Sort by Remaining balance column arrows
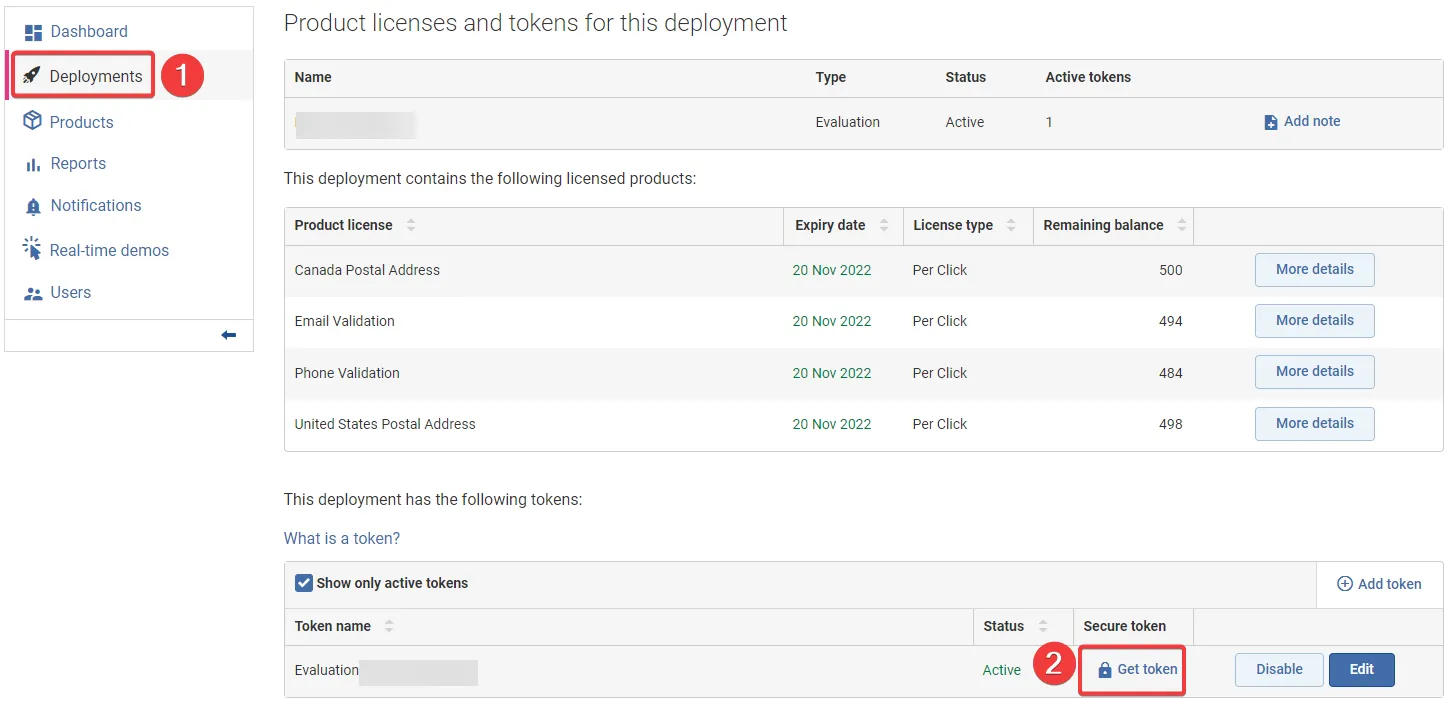The image size is (1454, 707). [x=1182, y=225]
